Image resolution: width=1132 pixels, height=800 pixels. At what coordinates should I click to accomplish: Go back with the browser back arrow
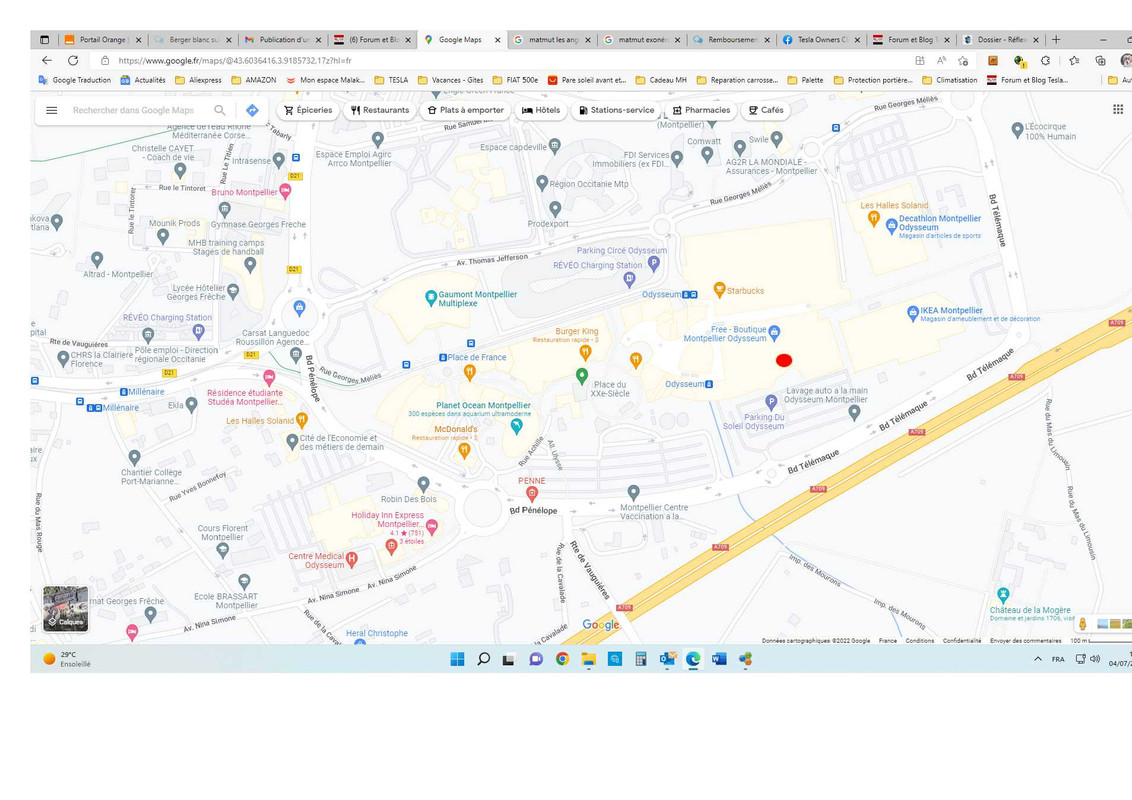(47, 61)
